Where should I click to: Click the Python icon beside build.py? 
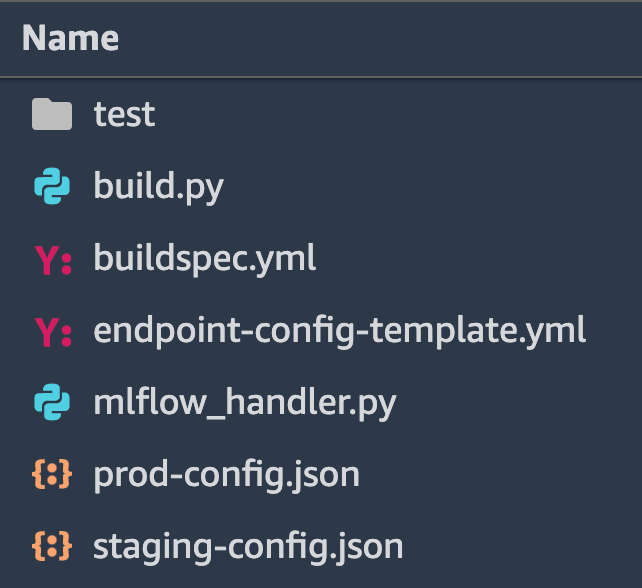coord(52,187)
